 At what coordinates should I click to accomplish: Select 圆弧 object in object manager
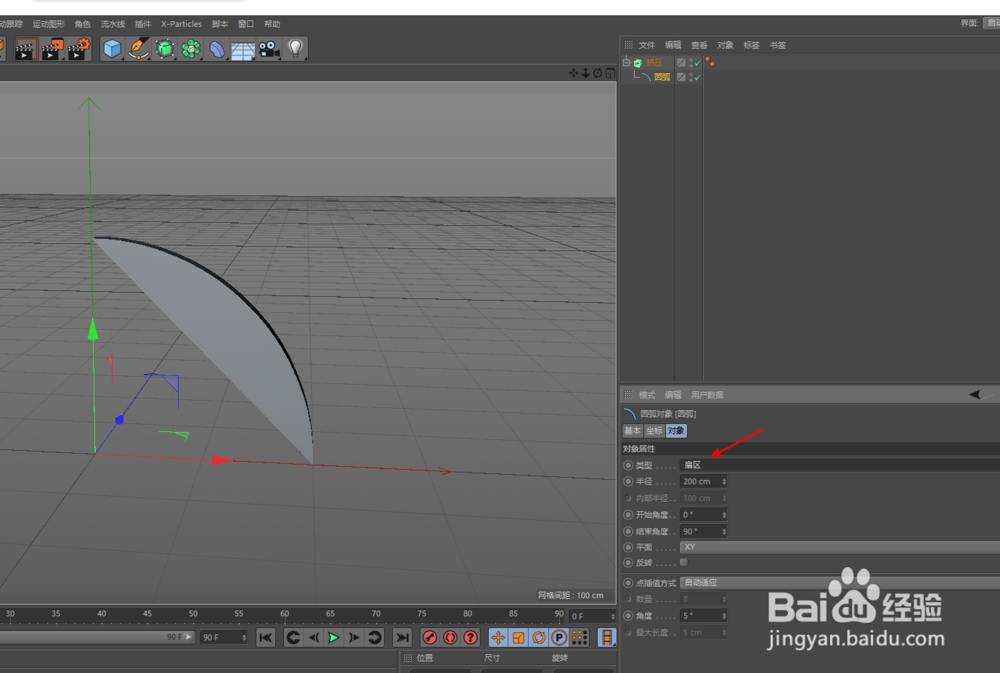(x=662, y=77)
